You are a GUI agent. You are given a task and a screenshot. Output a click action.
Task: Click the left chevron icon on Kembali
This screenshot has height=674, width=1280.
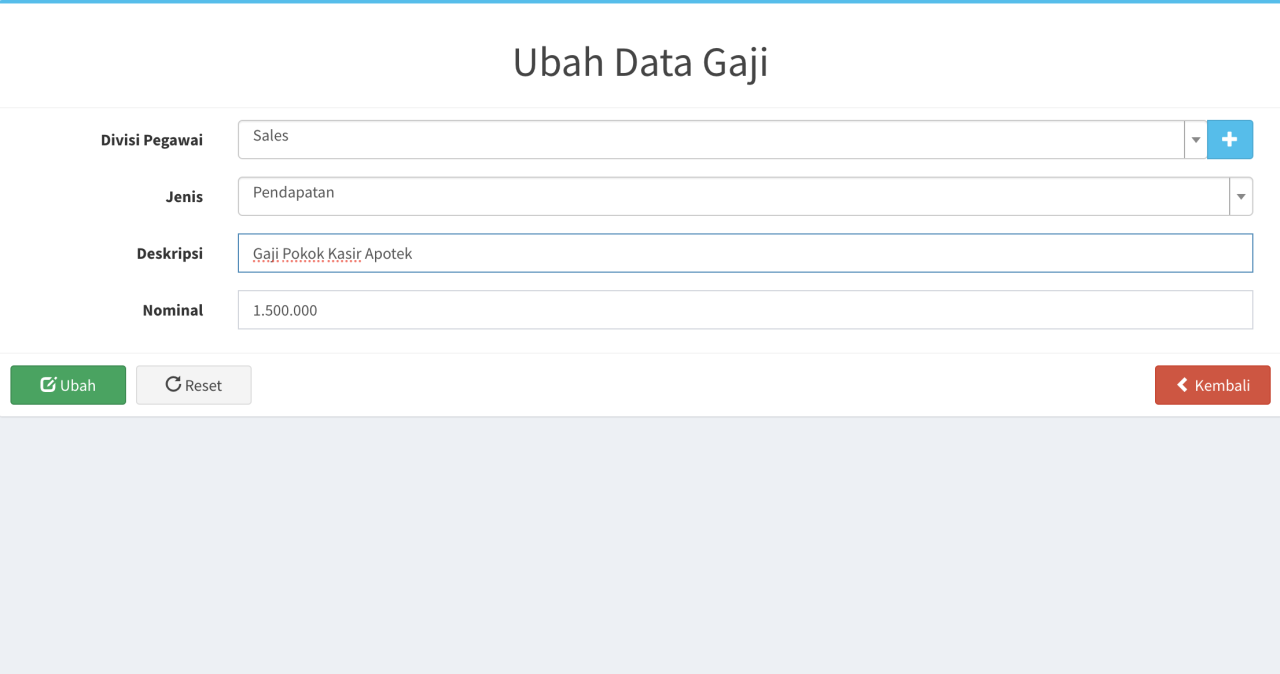point(1182,385)
